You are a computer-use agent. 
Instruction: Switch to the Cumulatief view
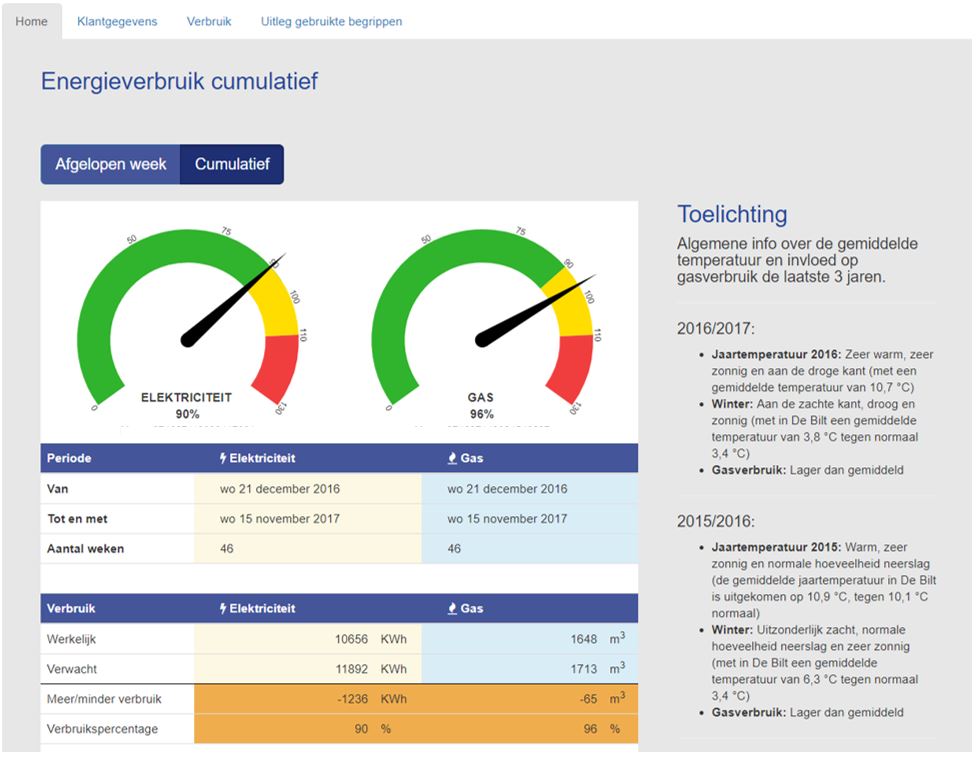tap(232, 164)
